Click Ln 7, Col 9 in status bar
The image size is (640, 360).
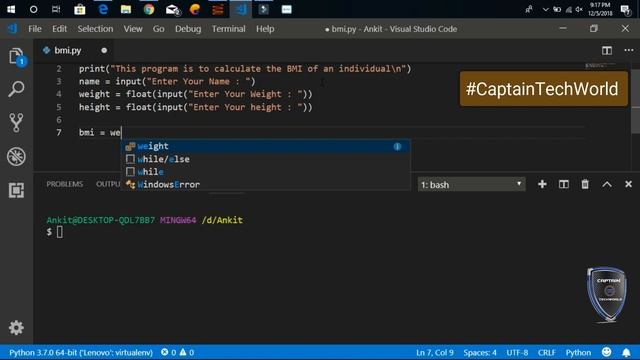(x=435, y=352)
